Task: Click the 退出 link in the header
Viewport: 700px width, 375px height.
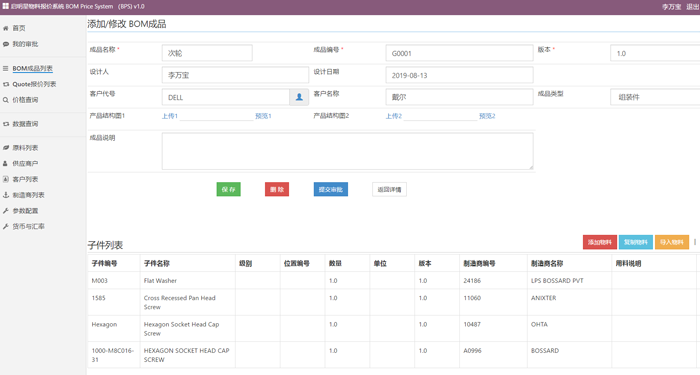Action: [x=692, y=7]
